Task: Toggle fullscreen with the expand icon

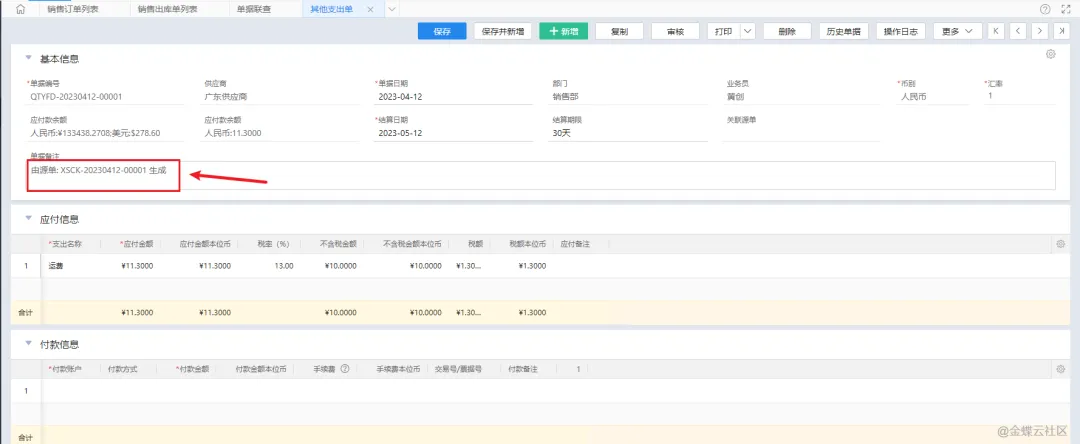Action: coord(1066,9)
